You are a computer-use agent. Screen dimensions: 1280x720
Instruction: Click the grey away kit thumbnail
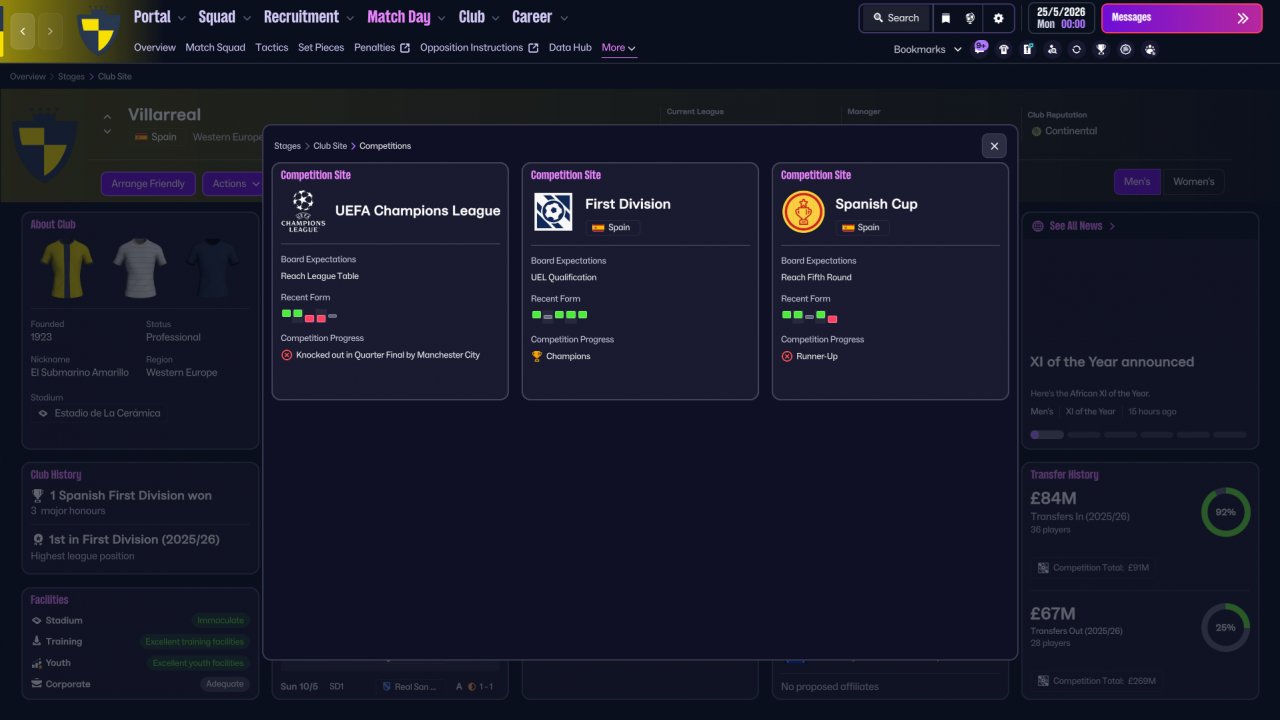139,268
